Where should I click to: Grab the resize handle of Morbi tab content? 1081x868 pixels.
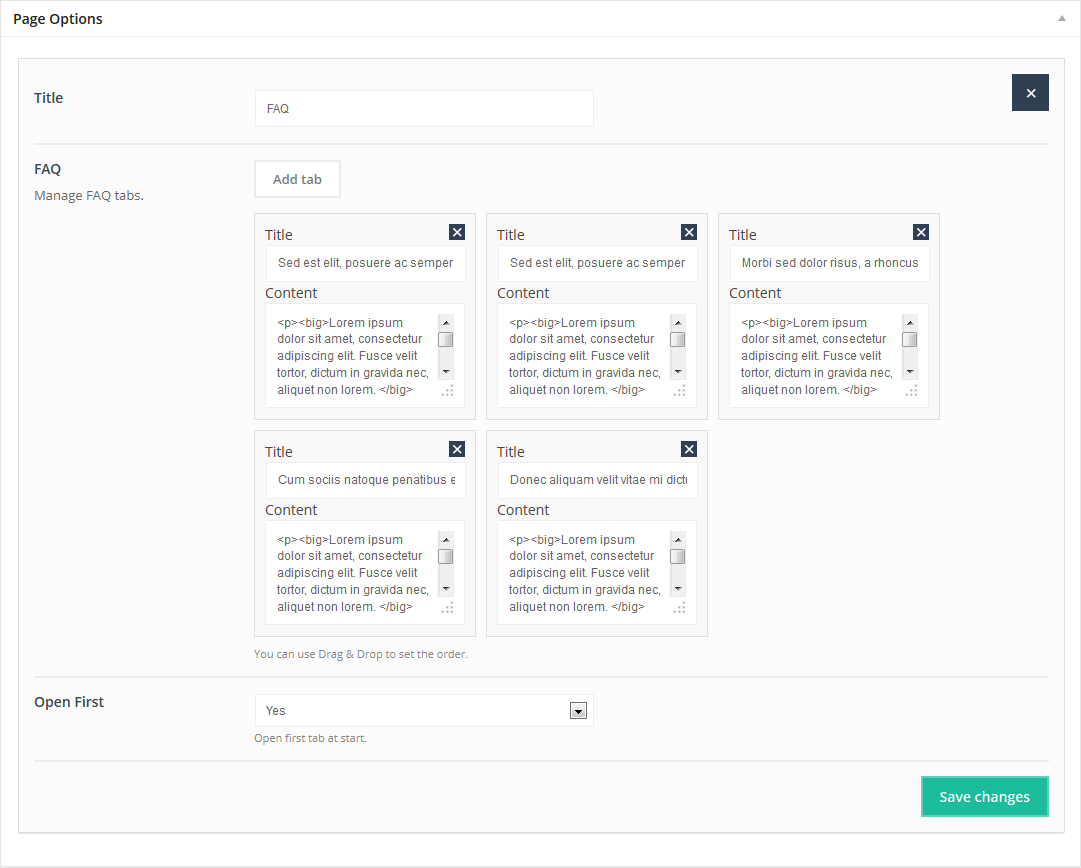click(910, 391)
